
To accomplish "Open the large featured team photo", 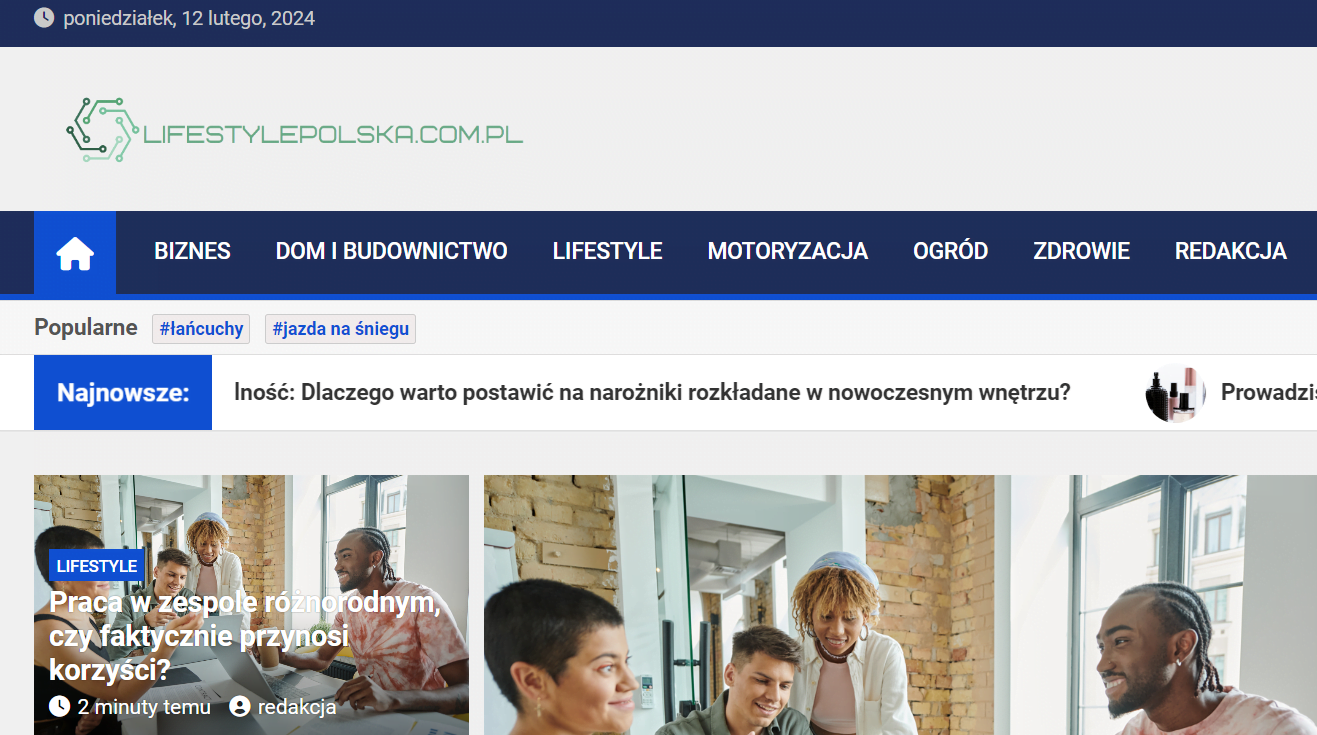I will [x=900, y=605].
